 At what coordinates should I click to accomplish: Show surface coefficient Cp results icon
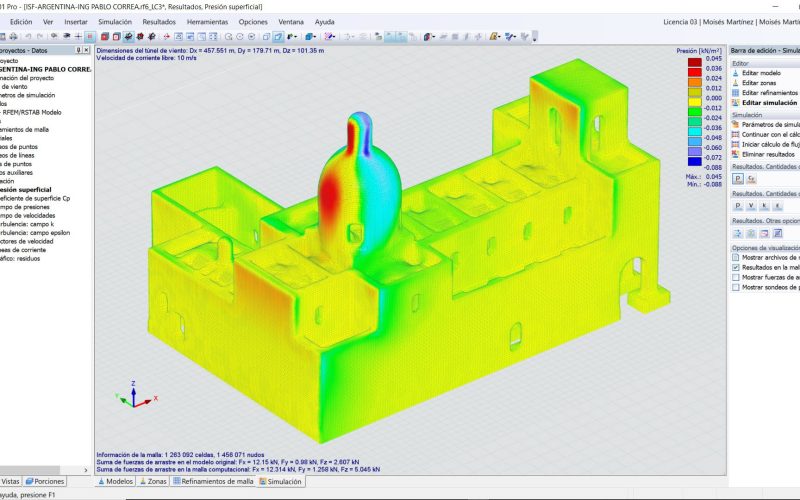tap(751, 179)
